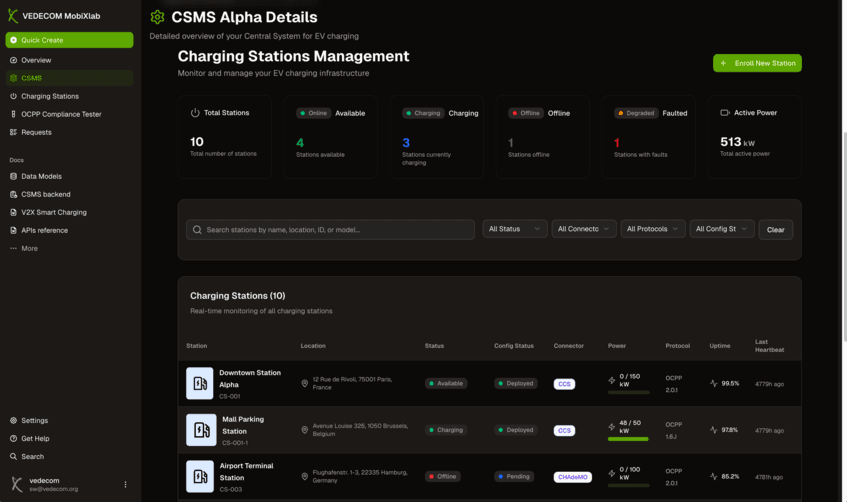Click the Charging badge on the stats card
Image resolution: width=847 pixels, height=502 pixels.
(x=423, y=113)
